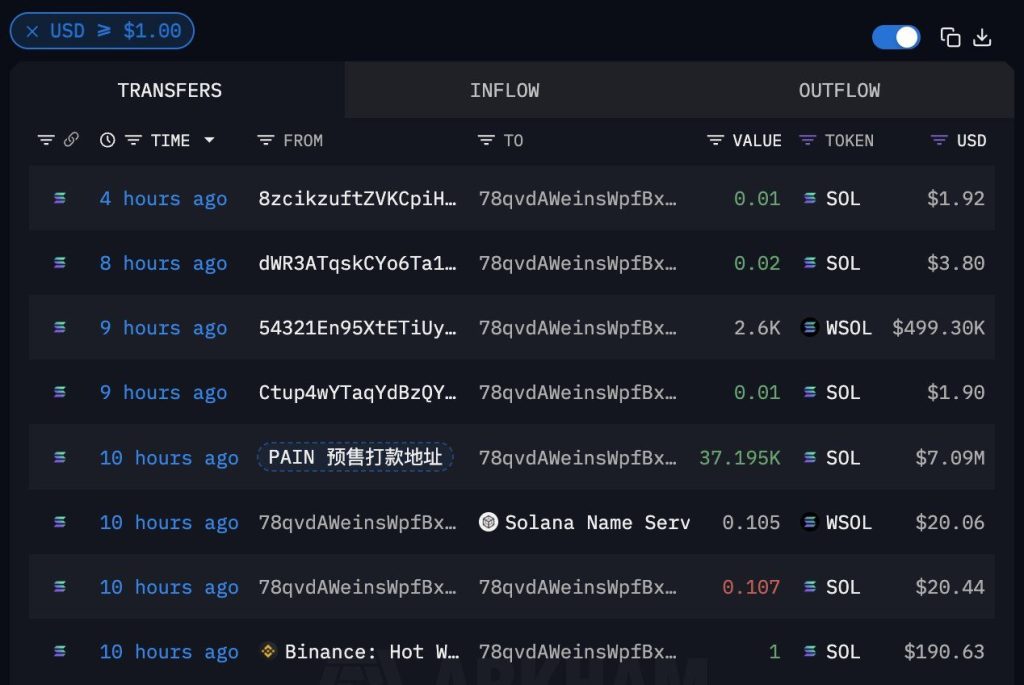Switch to the OUTFLOW tab
This screenshot has height=685, width=1024.
pyautogui.click(x=839, y=90)
